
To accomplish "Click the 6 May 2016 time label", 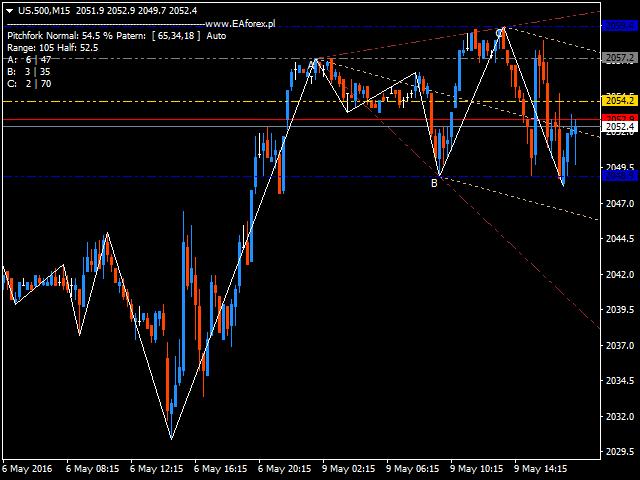I will click(28, 469).
